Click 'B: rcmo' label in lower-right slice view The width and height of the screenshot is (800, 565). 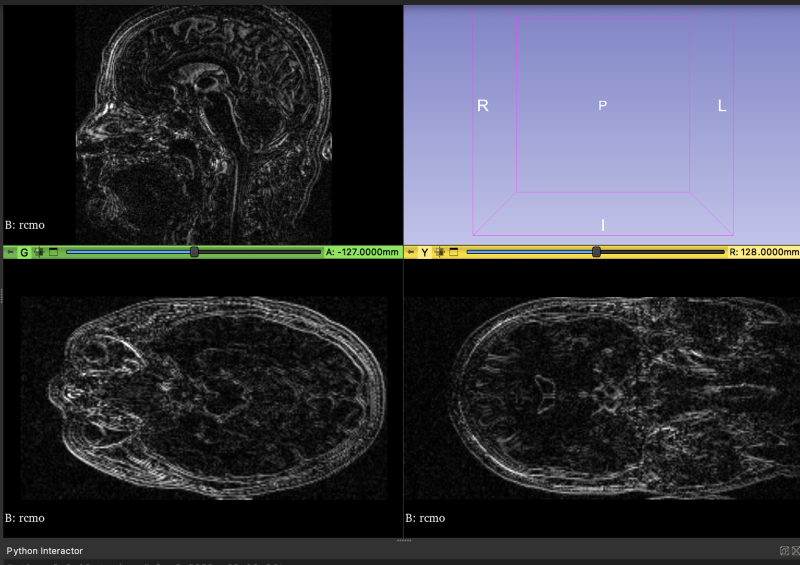pyautogui.click(x=425, y=518)
